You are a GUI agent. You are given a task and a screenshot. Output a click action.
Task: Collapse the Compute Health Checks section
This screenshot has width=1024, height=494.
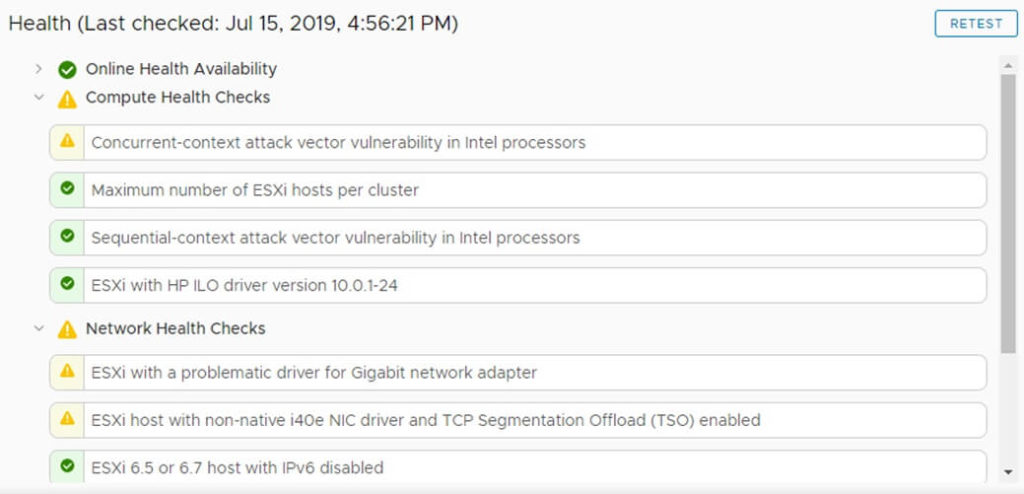coord(39,97)
